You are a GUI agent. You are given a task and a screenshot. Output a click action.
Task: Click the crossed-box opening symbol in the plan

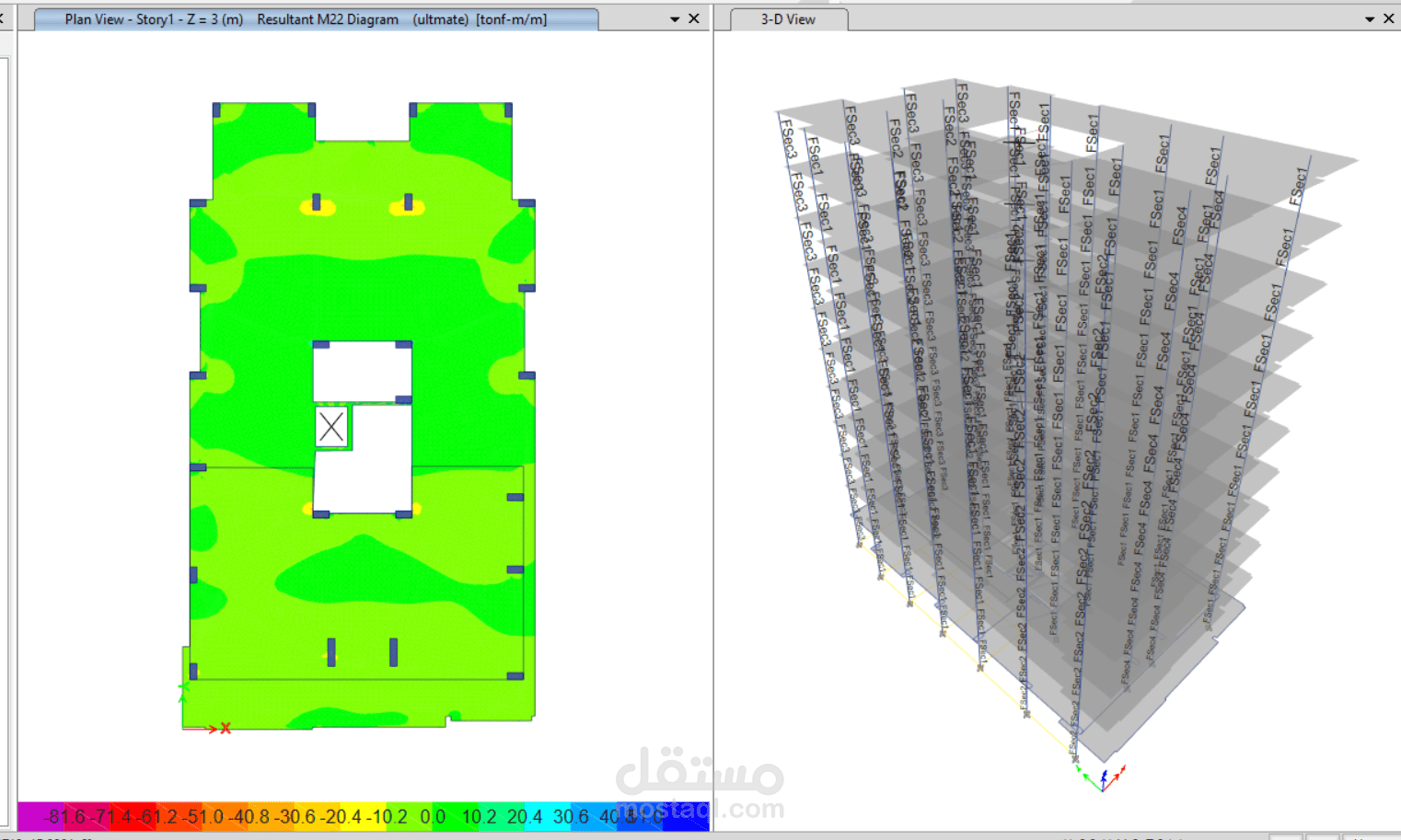tap(331, 427)
